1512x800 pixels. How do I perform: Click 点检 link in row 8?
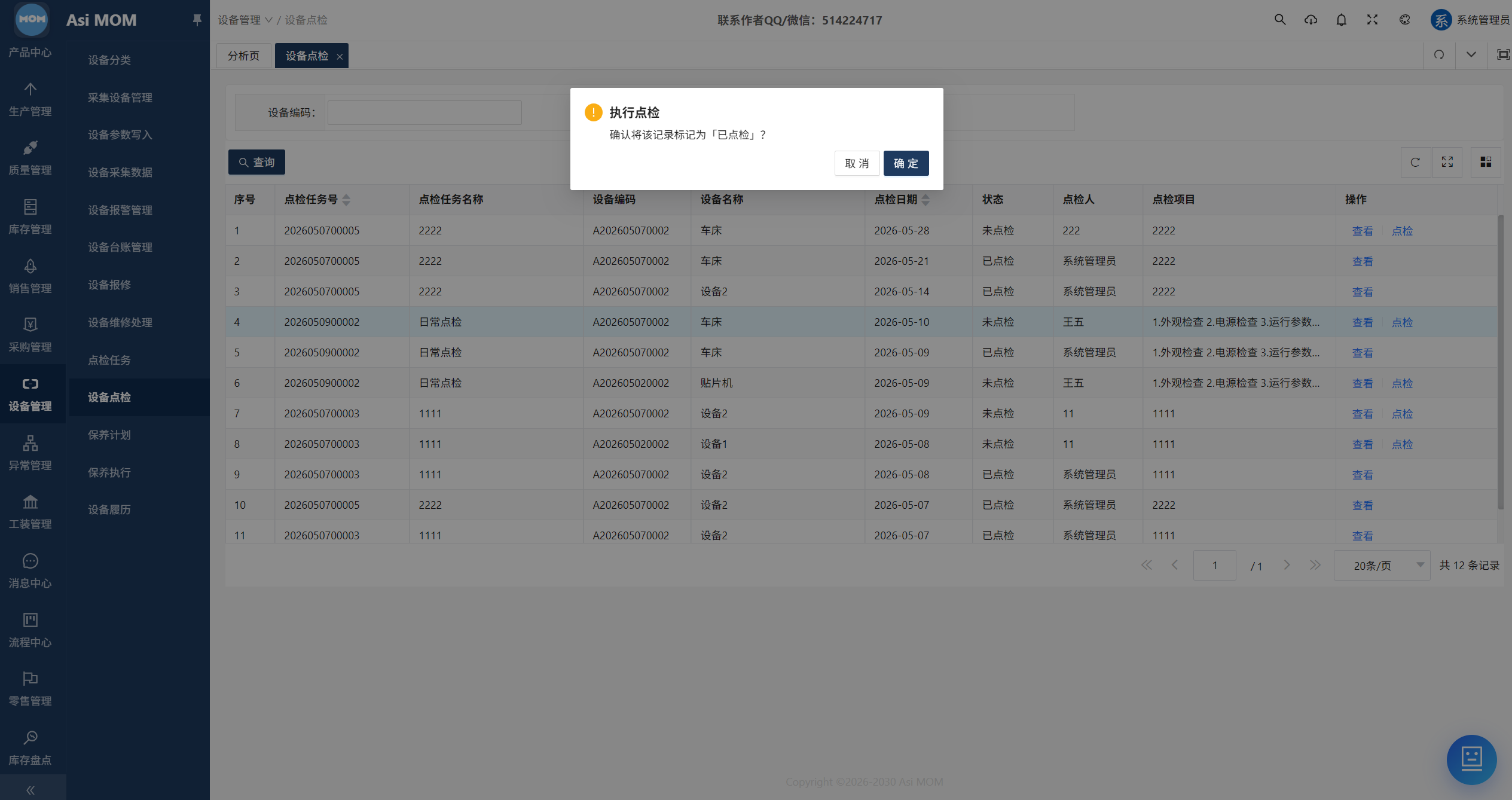point(1402,444)
